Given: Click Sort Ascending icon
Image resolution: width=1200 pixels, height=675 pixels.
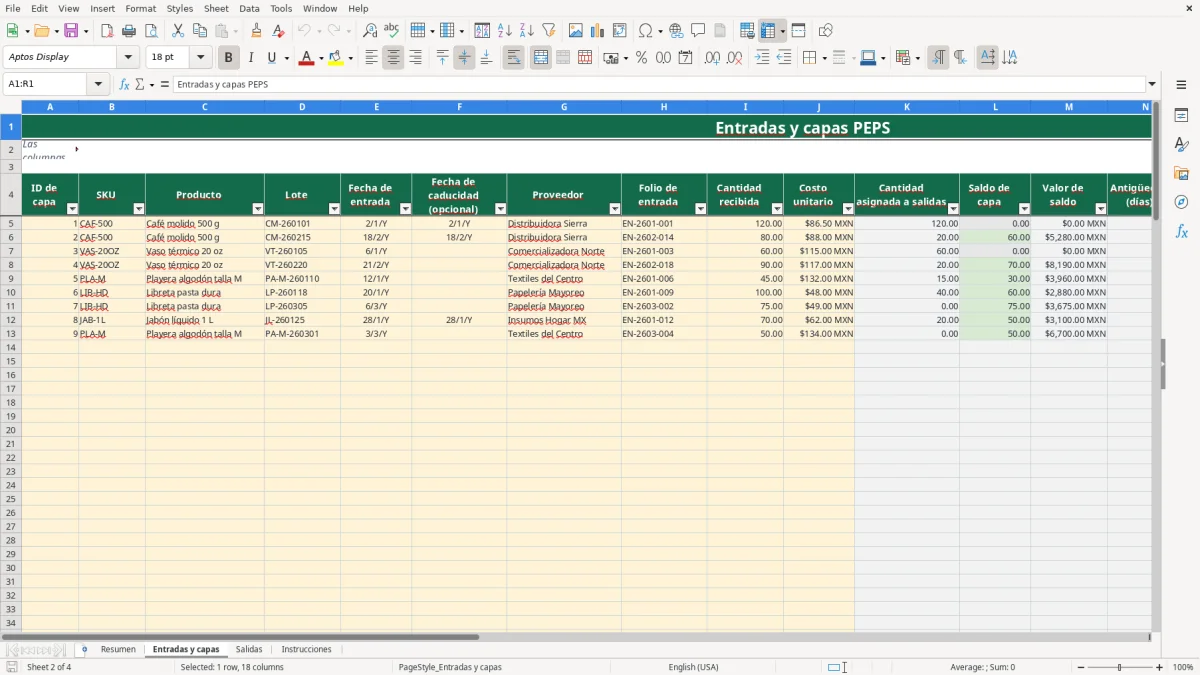Looking at the screenshot, I should pyautogui.click(x=505, y=31).
